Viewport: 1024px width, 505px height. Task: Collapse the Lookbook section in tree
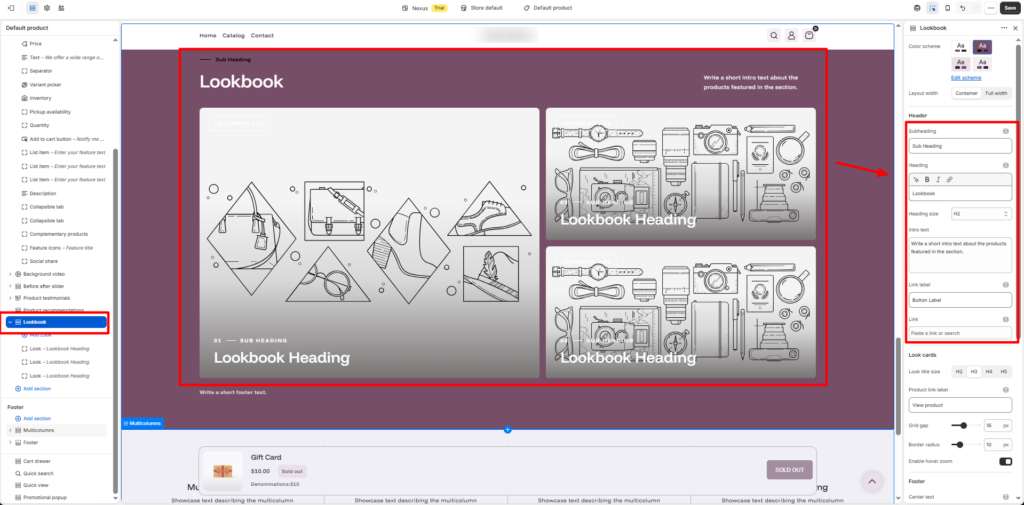[x=9, y=322]
